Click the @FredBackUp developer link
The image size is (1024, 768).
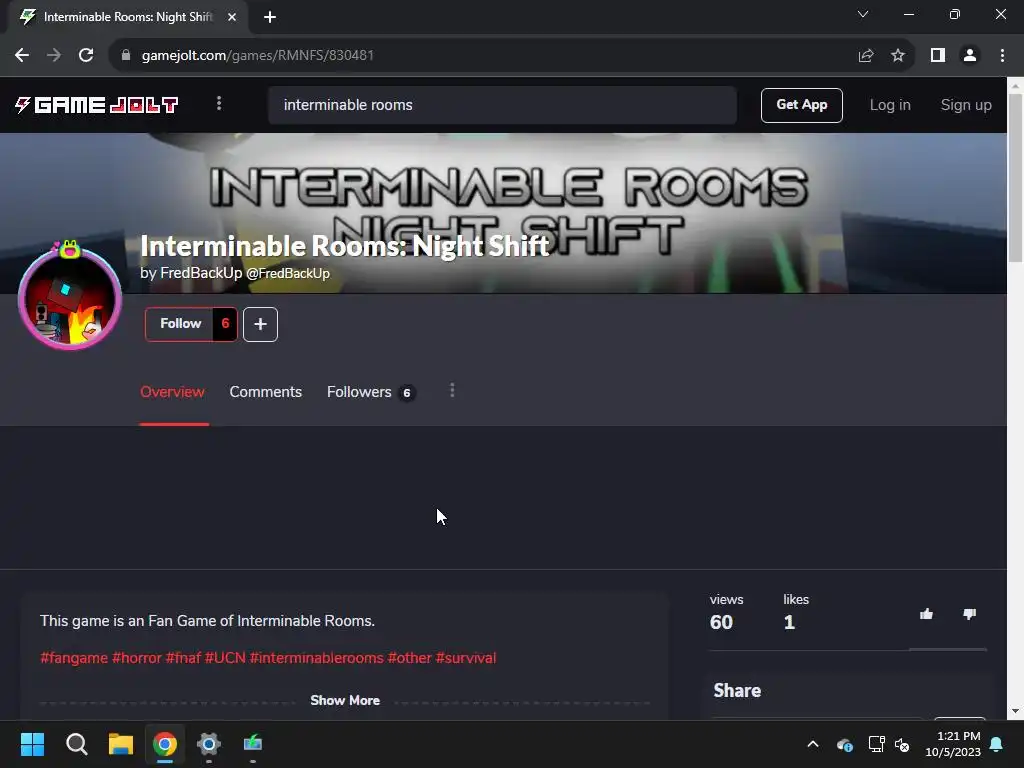click(287, 274)
